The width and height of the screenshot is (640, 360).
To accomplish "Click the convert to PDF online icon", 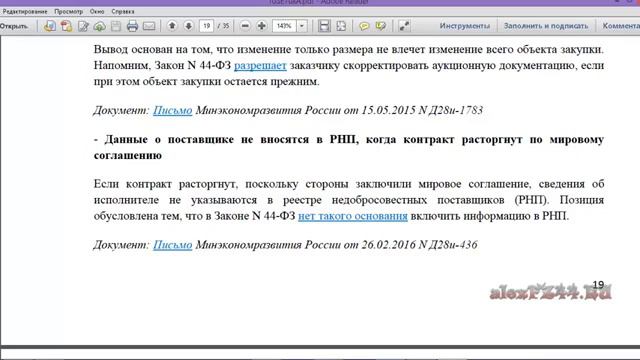I will pos(50,26).
